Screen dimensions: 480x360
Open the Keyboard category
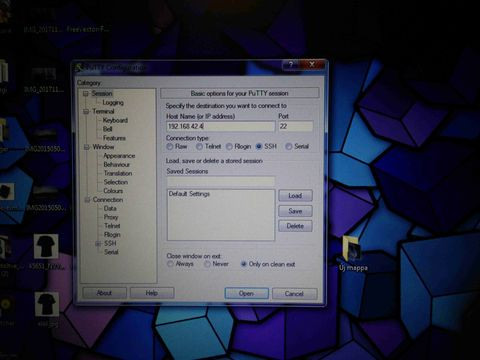[x=115, y=120]
